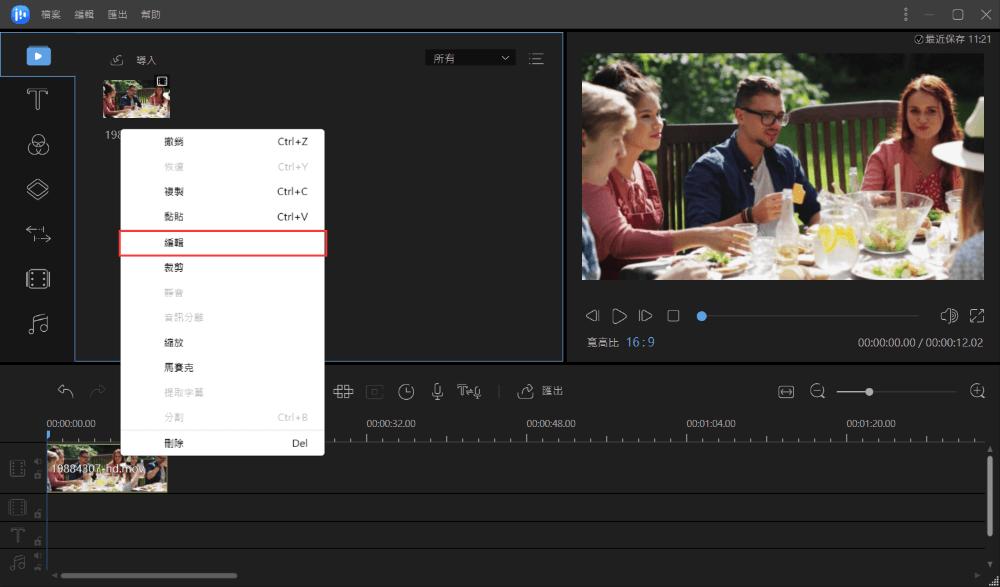
Task: Click the speech-to-text conversion icon
Action: [x=469, y=392]
